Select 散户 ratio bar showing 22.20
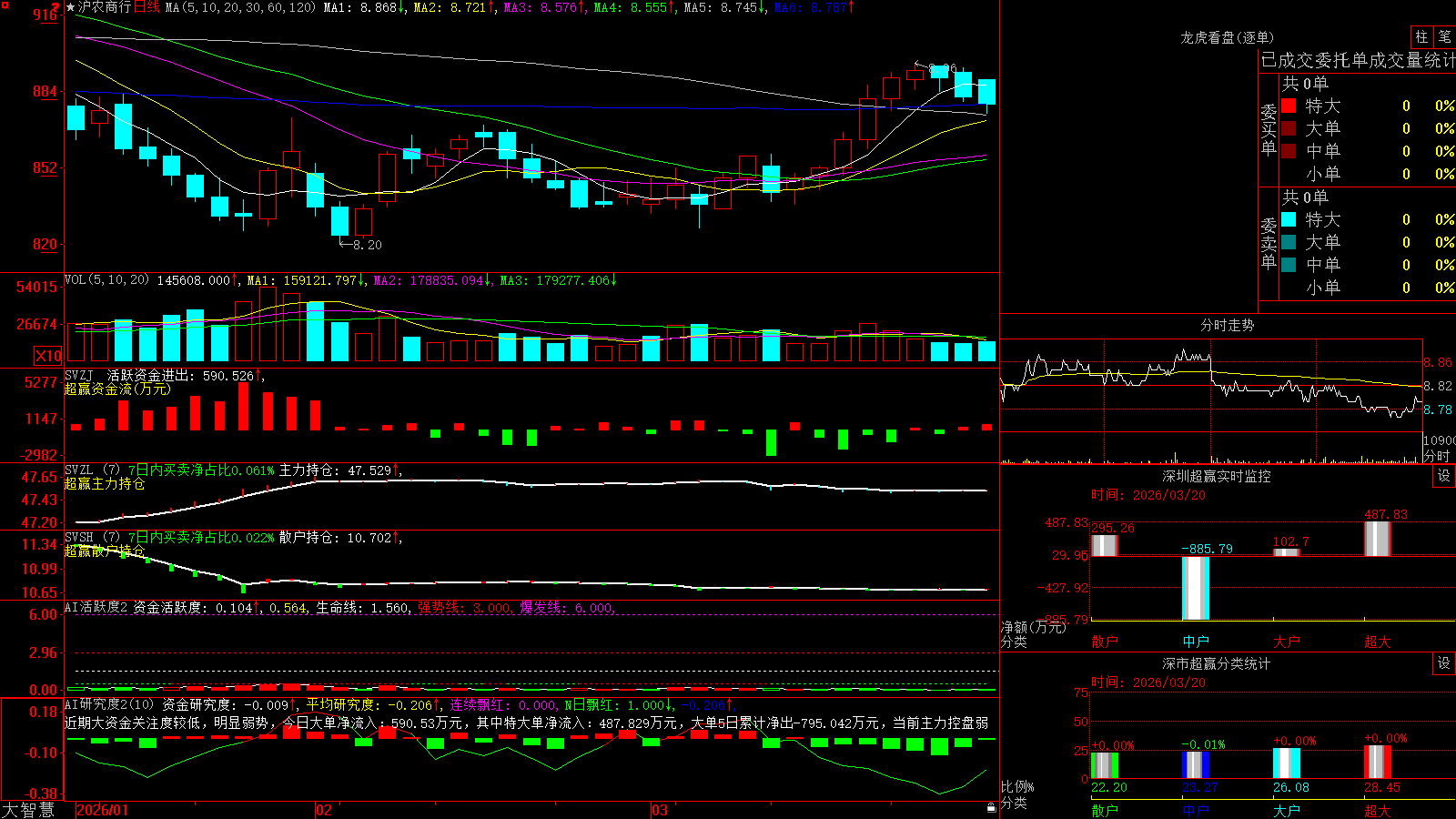1456x819 pixels. [1105, 765]
